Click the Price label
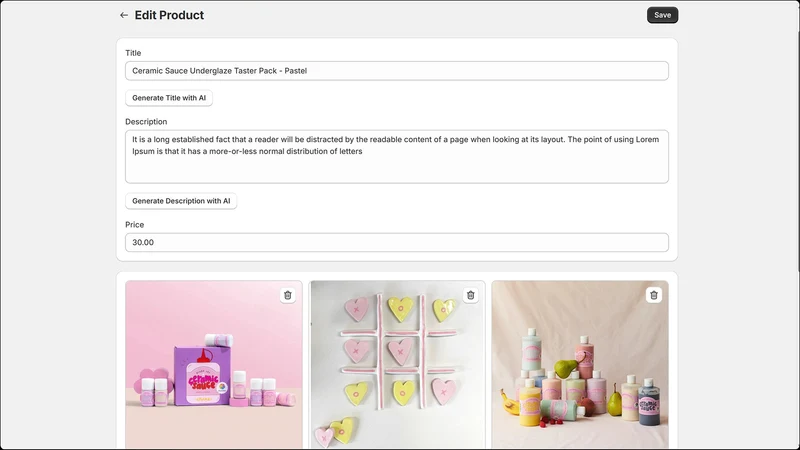This screenshot has width=800, height=450. (x=135, y=224)
